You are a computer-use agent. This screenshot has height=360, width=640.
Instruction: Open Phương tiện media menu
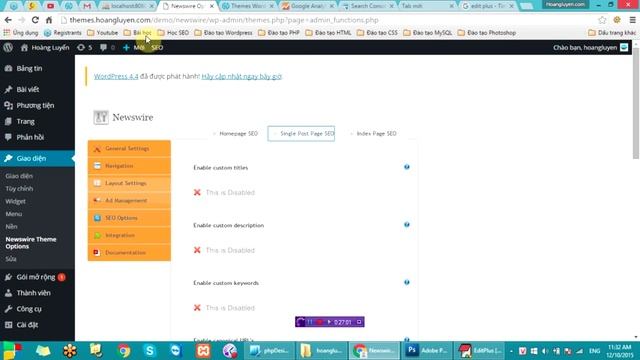tap(37, 105)
